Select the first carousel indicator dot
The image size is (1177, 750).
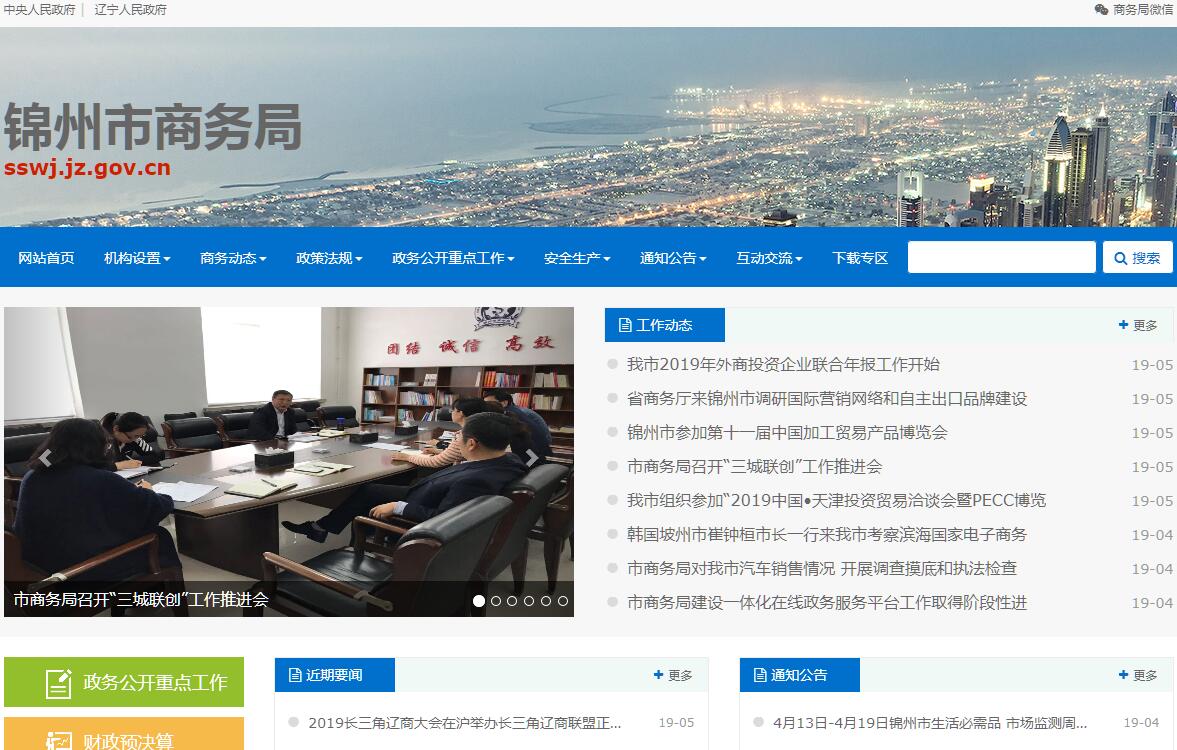pyautogui.click(x=478, y=601)
